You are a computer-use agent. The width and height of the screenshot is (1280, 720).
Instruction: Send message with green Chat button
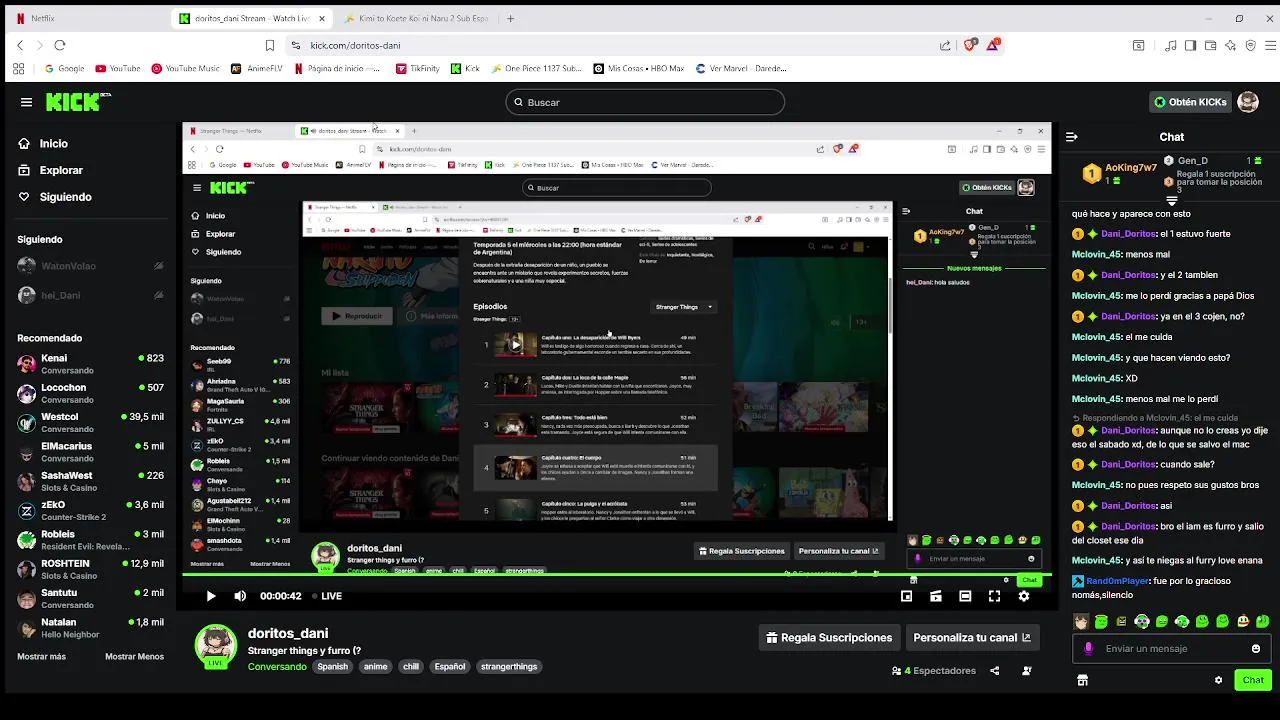(x=1253, y=680)
